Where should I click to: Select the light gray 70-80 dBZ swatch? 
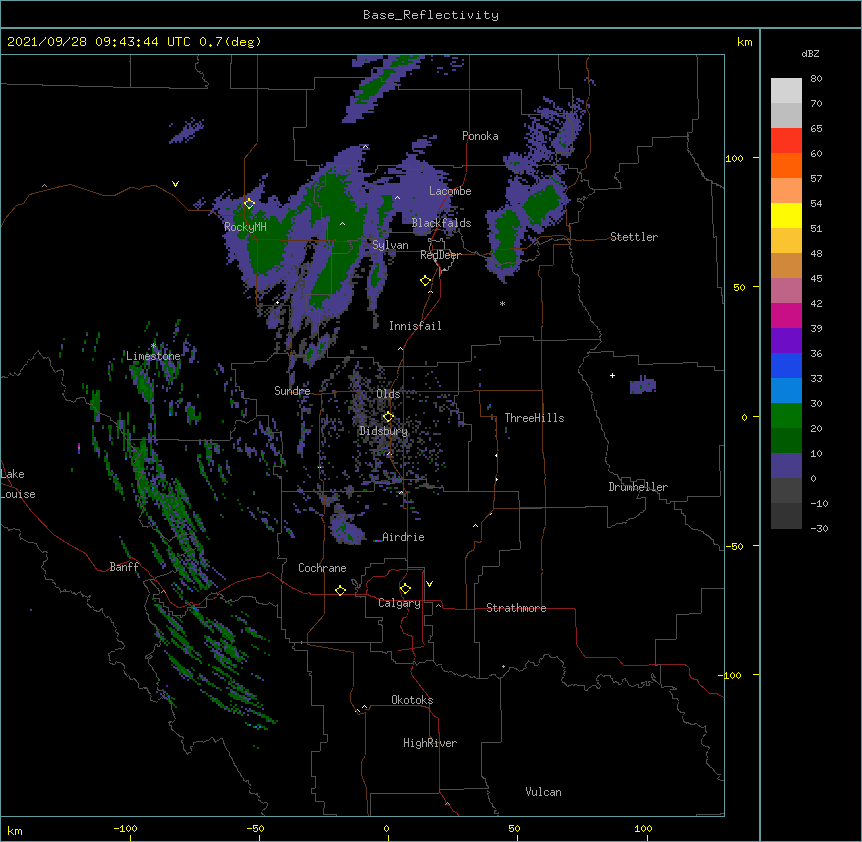[786, 90]
